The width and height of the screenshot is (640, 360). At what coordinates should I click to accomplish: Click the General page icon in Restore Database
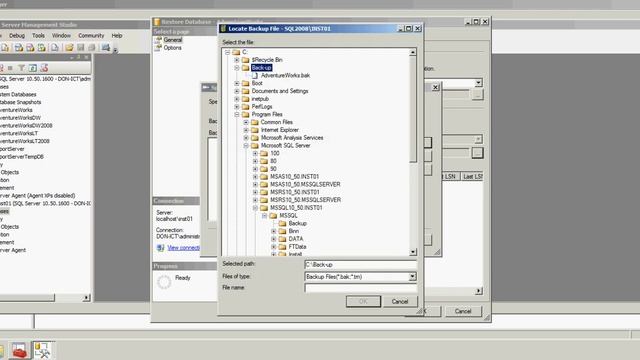[x=158, y=40]
